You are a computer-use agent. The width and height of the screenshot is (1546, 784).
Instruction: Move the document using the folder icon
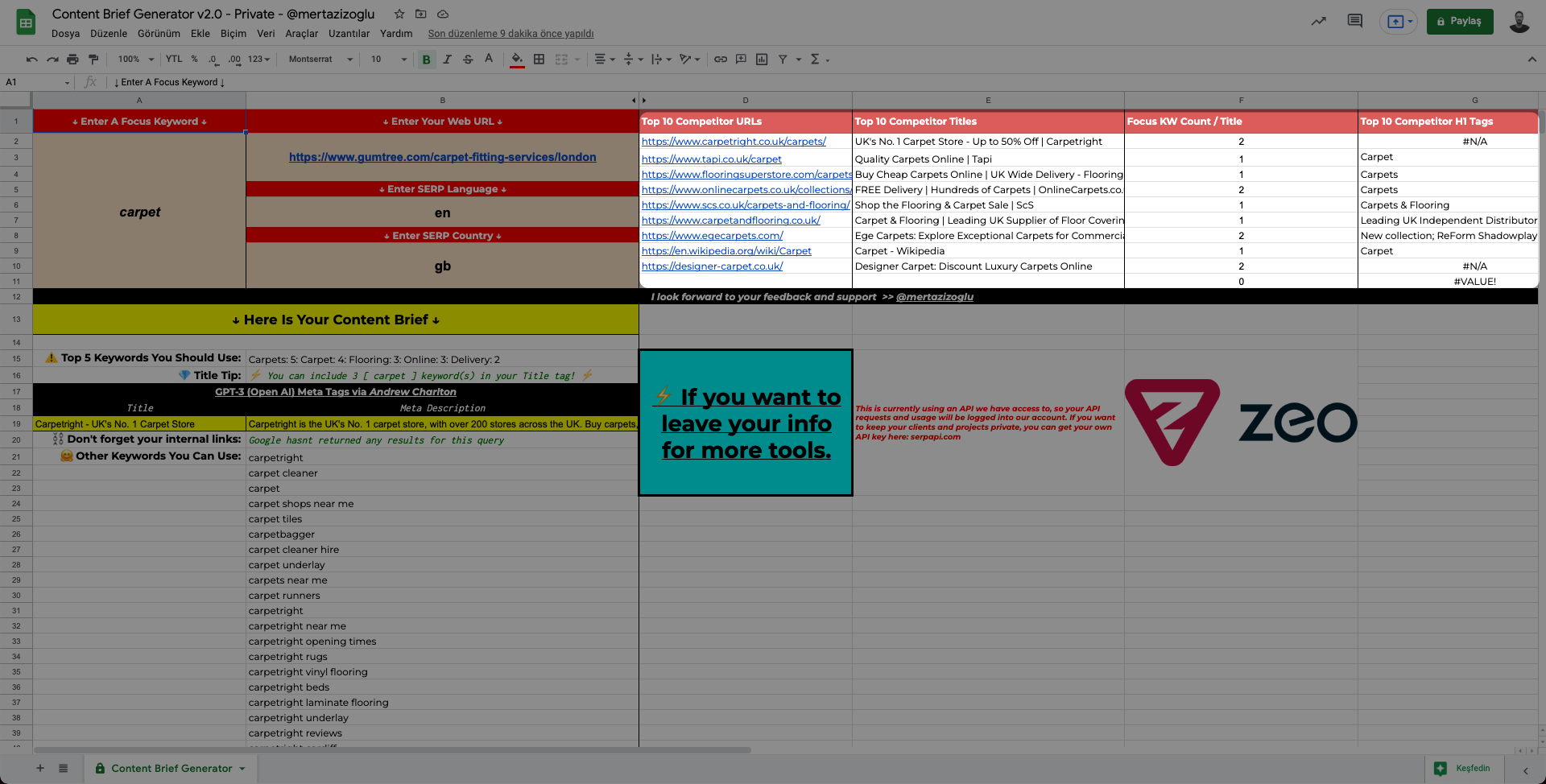click(x=420, y=14)
